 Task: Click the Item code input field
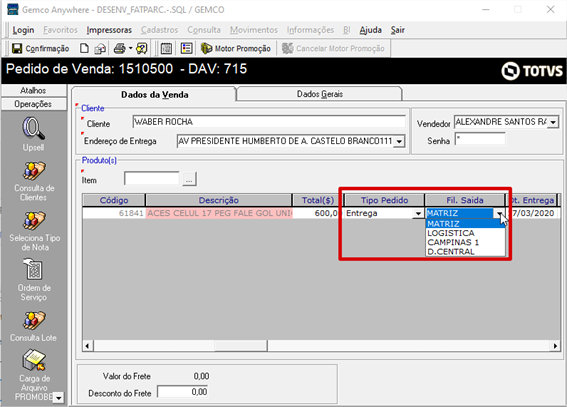152,179
